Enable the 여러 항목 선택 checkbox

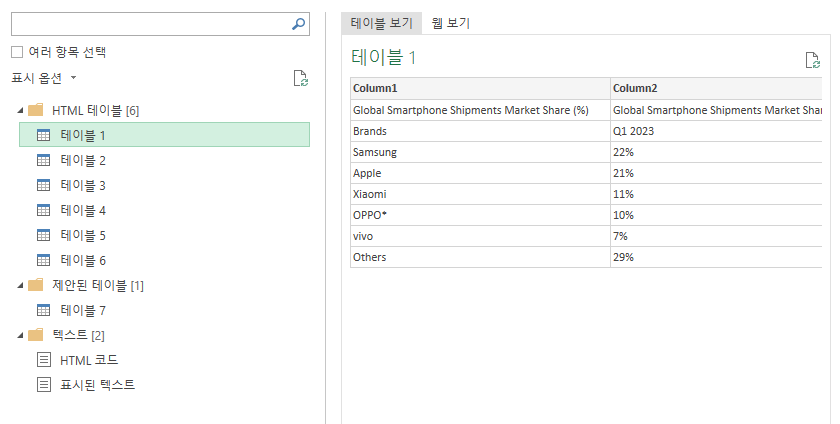(x=17, y=52)
